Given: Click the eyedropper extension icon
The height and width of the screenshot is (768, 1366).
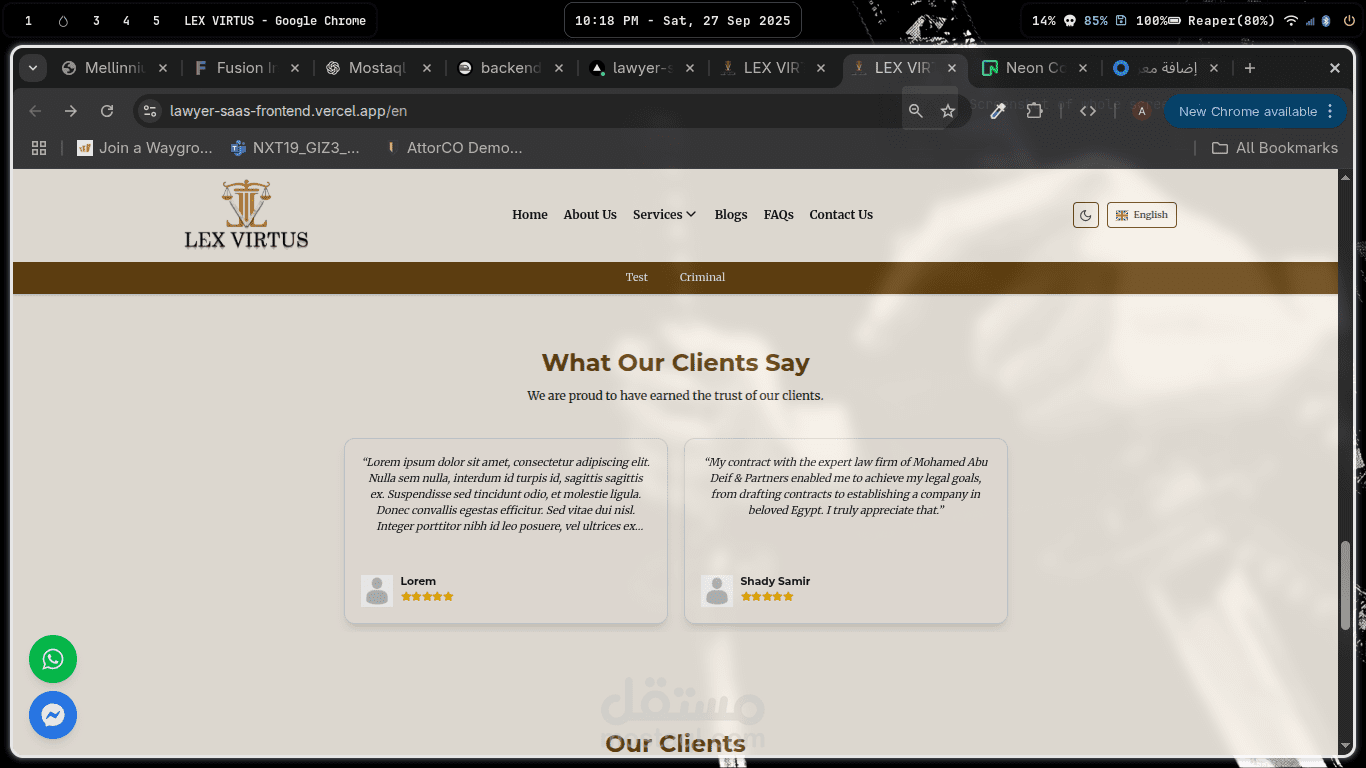Looking at the screenshot, I should [997, 111].
